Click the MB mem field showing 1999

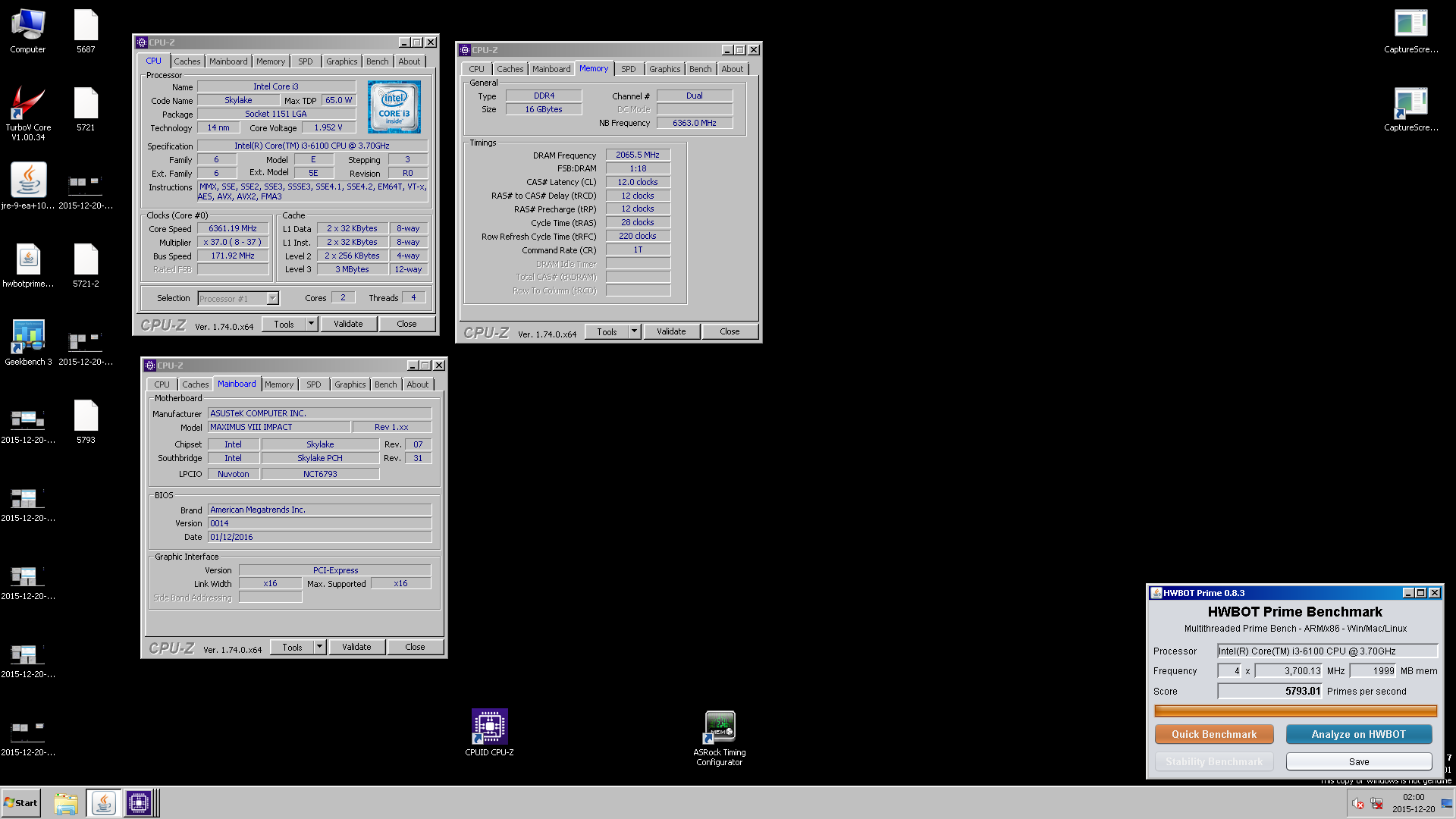click(1373, 670)
